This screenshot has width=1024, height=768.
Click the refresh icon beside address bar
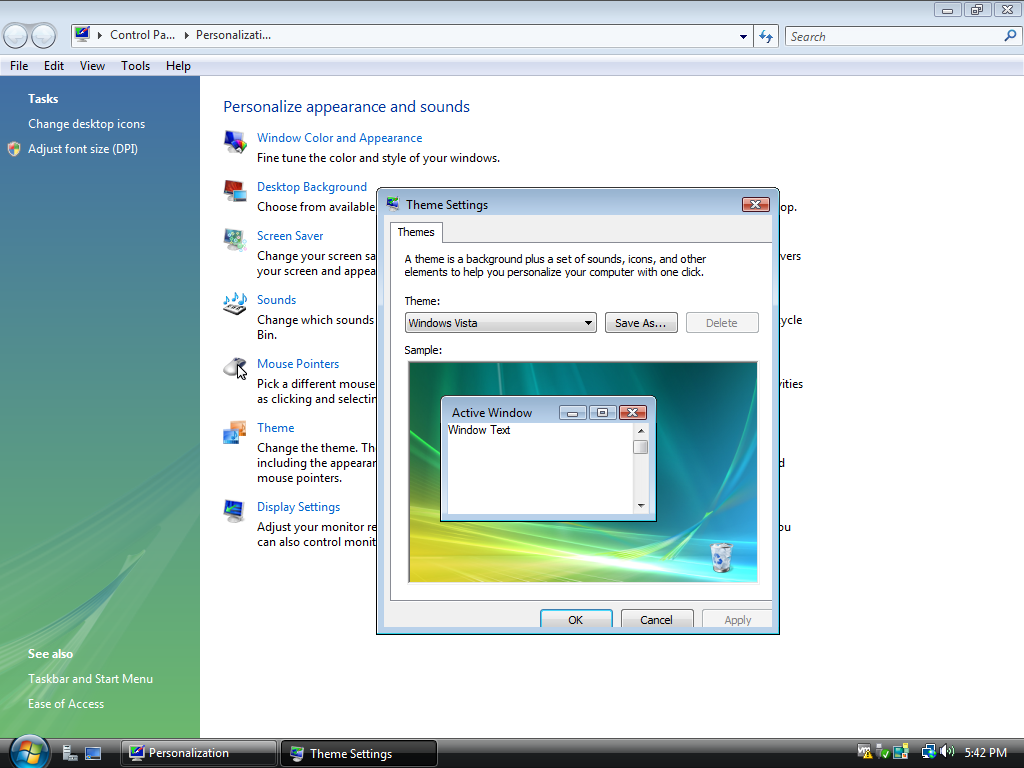[766, 36]
